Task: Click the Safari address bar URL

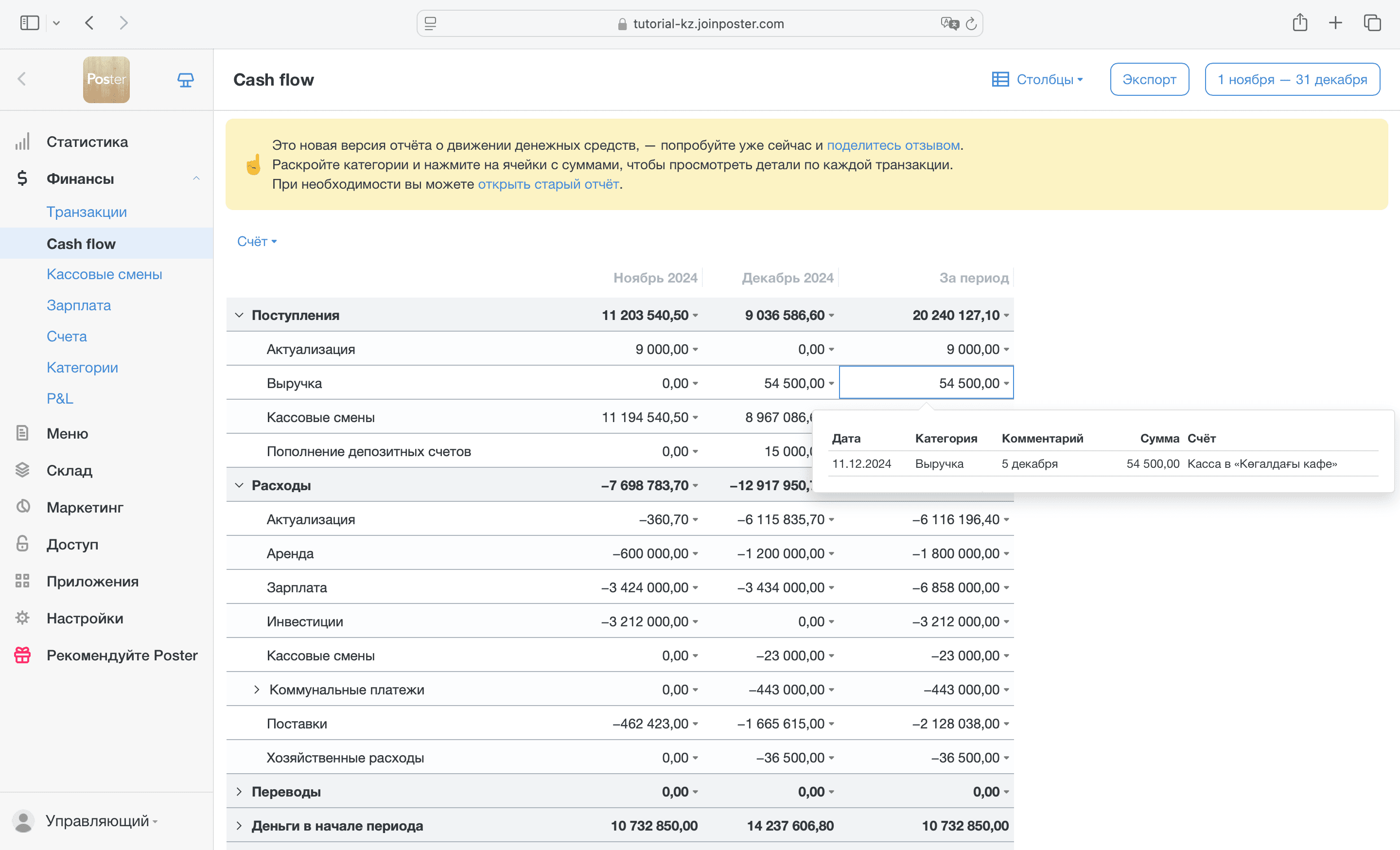Action: coord(708,23)
